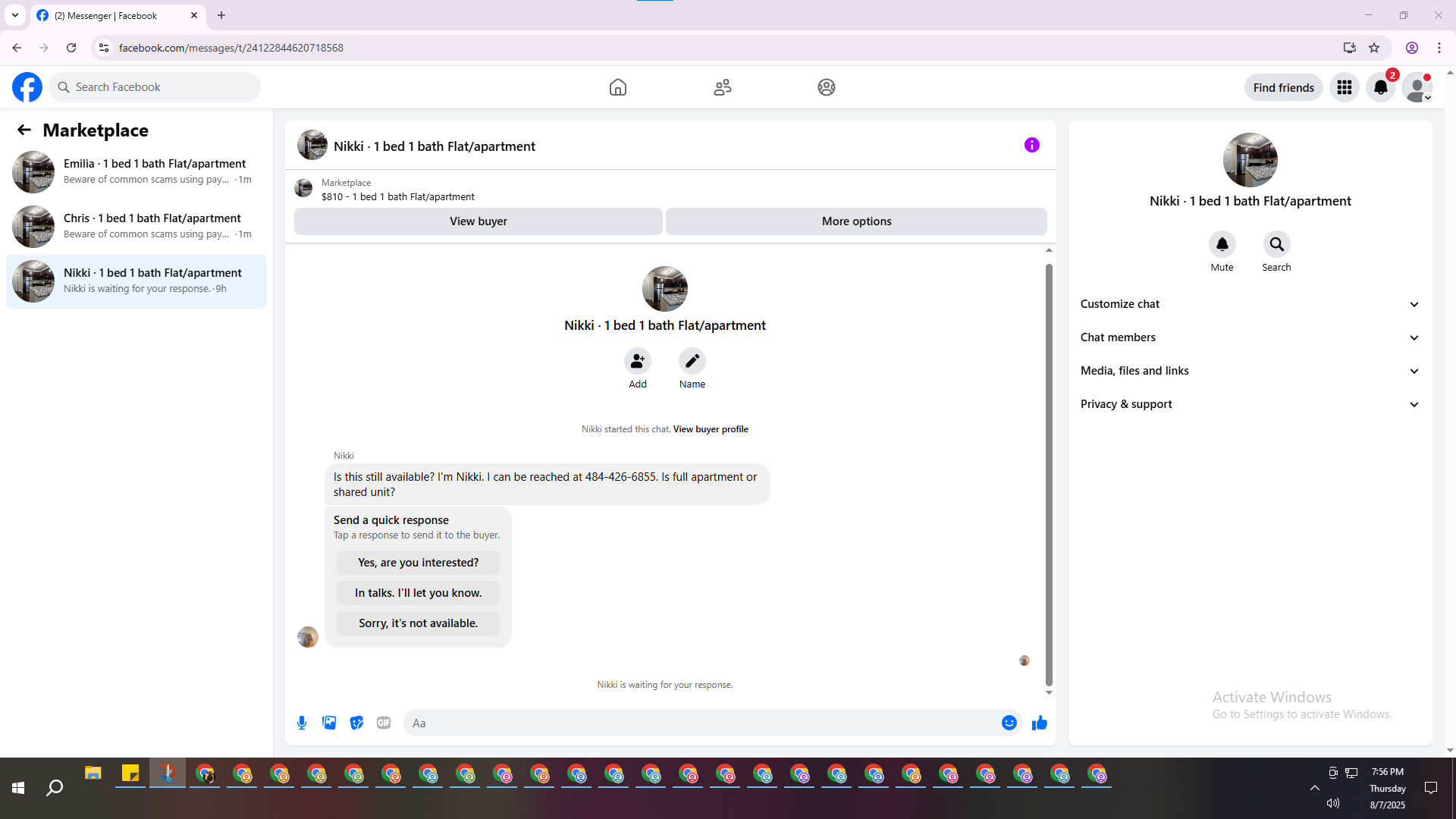Open a new browser tab

221,15
